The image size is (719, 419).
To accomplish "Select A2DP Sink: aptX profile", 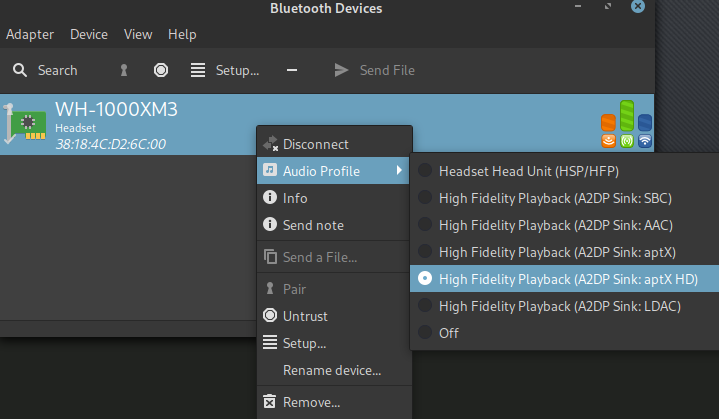I will coord(564,252).
